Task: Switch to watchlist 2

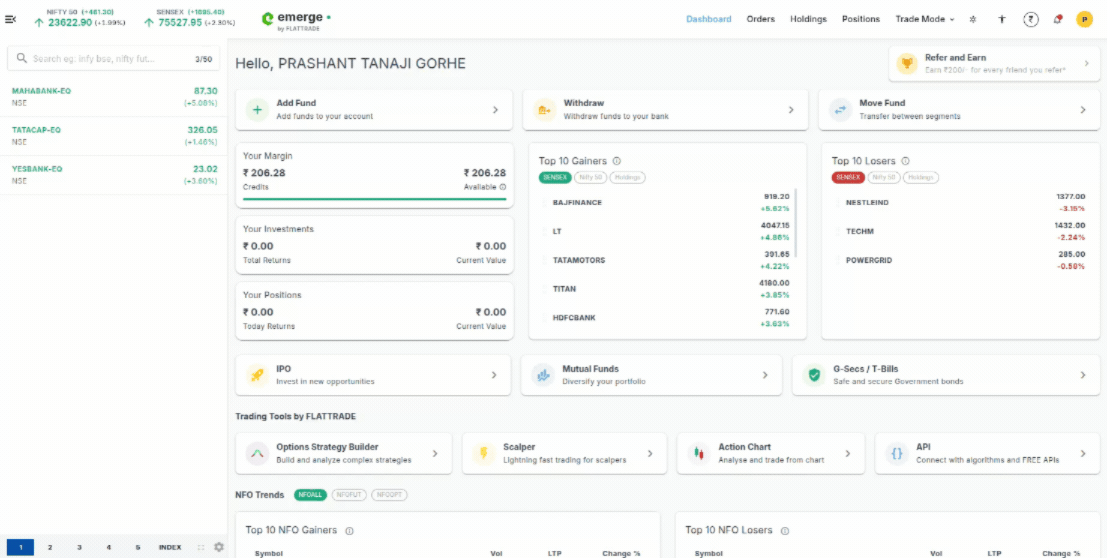Action: tap(49, 547)
